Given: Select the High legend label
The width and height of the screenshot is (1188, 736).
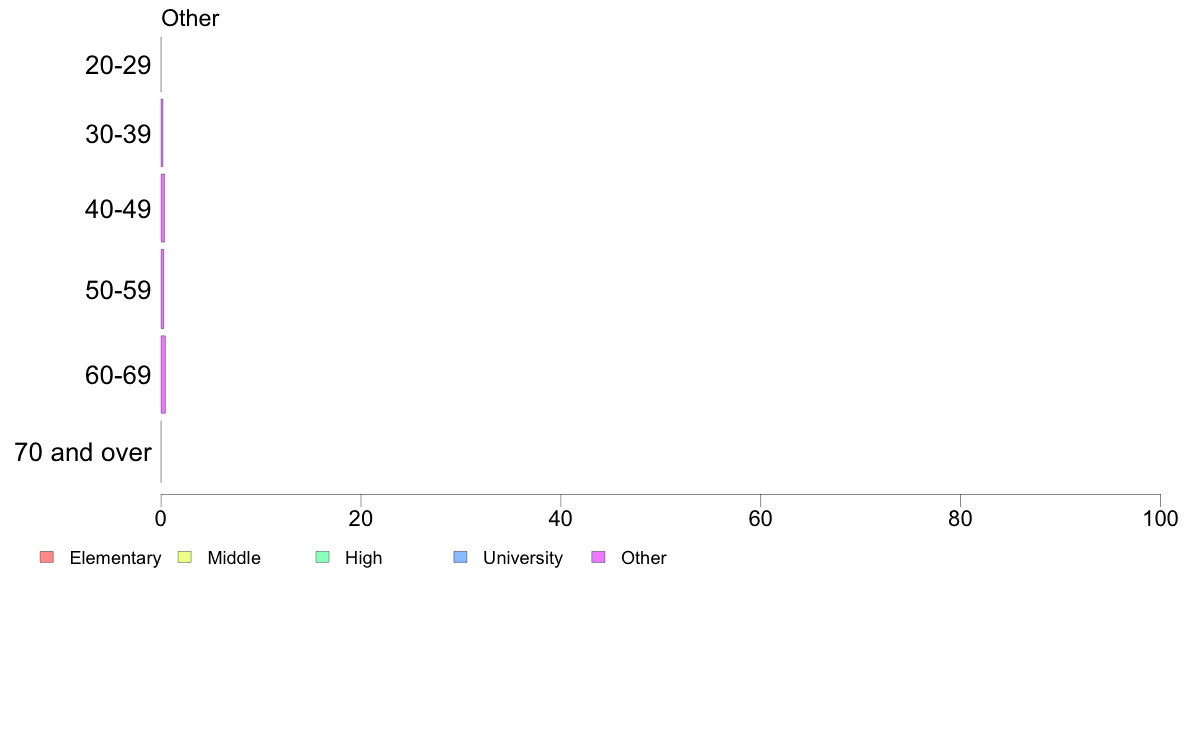Looking at the screenshot, I should 364,558.
